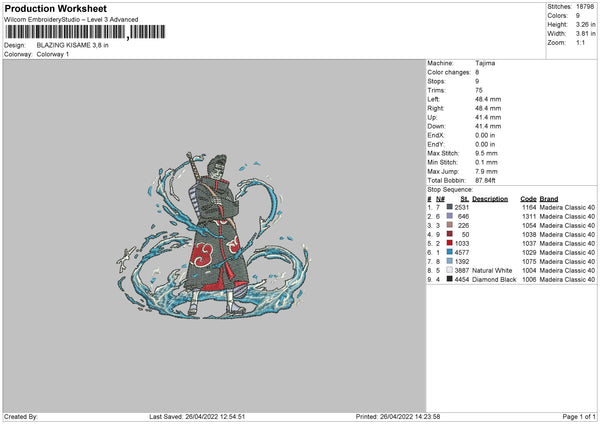This screenshot has width=600, height=424.
Task: Click the barcode in the header
Action: 85,32
